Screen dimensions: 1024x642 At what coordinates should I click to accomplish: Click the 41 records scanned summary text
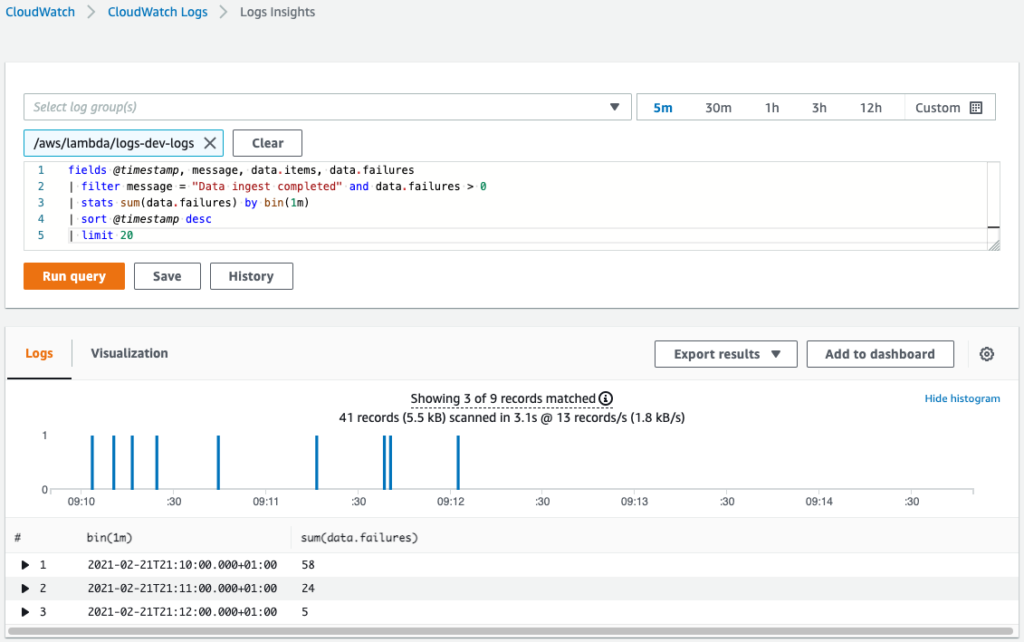[511, 417]
